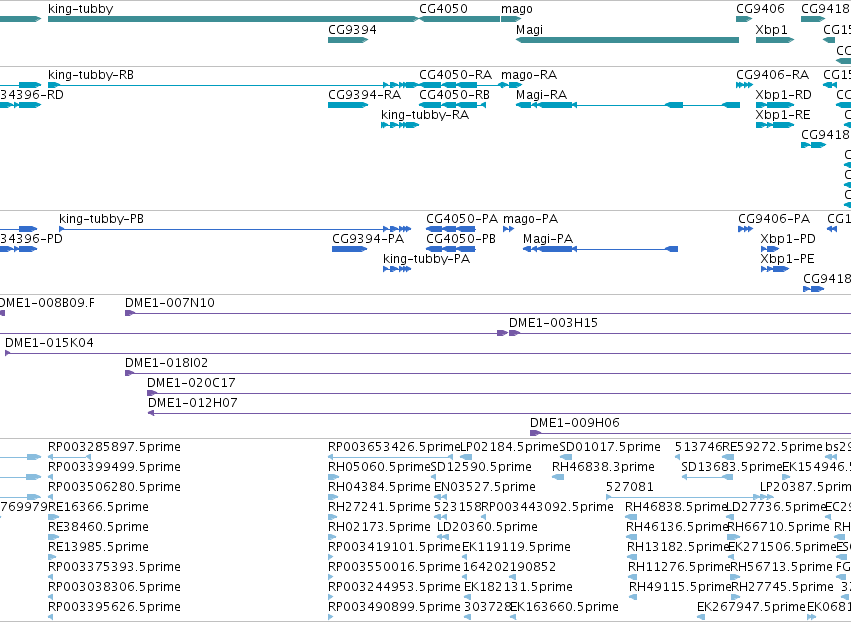This screenshot has height=622, width=851.
Task: Open the Xbp1-RD transcript
Action: tap(775, 105)
